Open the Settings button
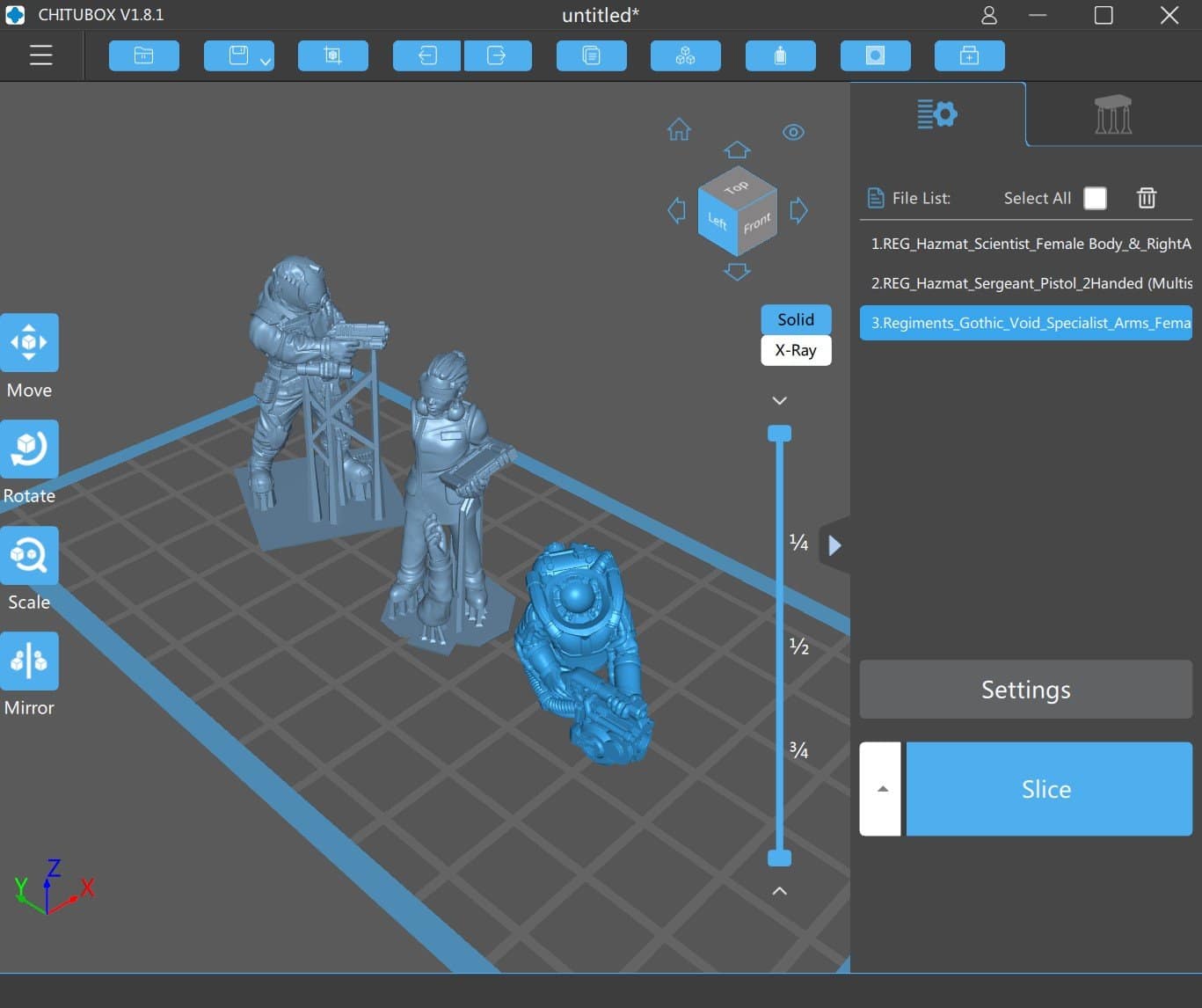Image resolution: width=1202 pixels, height=1008 pixels. [1026, 690]
